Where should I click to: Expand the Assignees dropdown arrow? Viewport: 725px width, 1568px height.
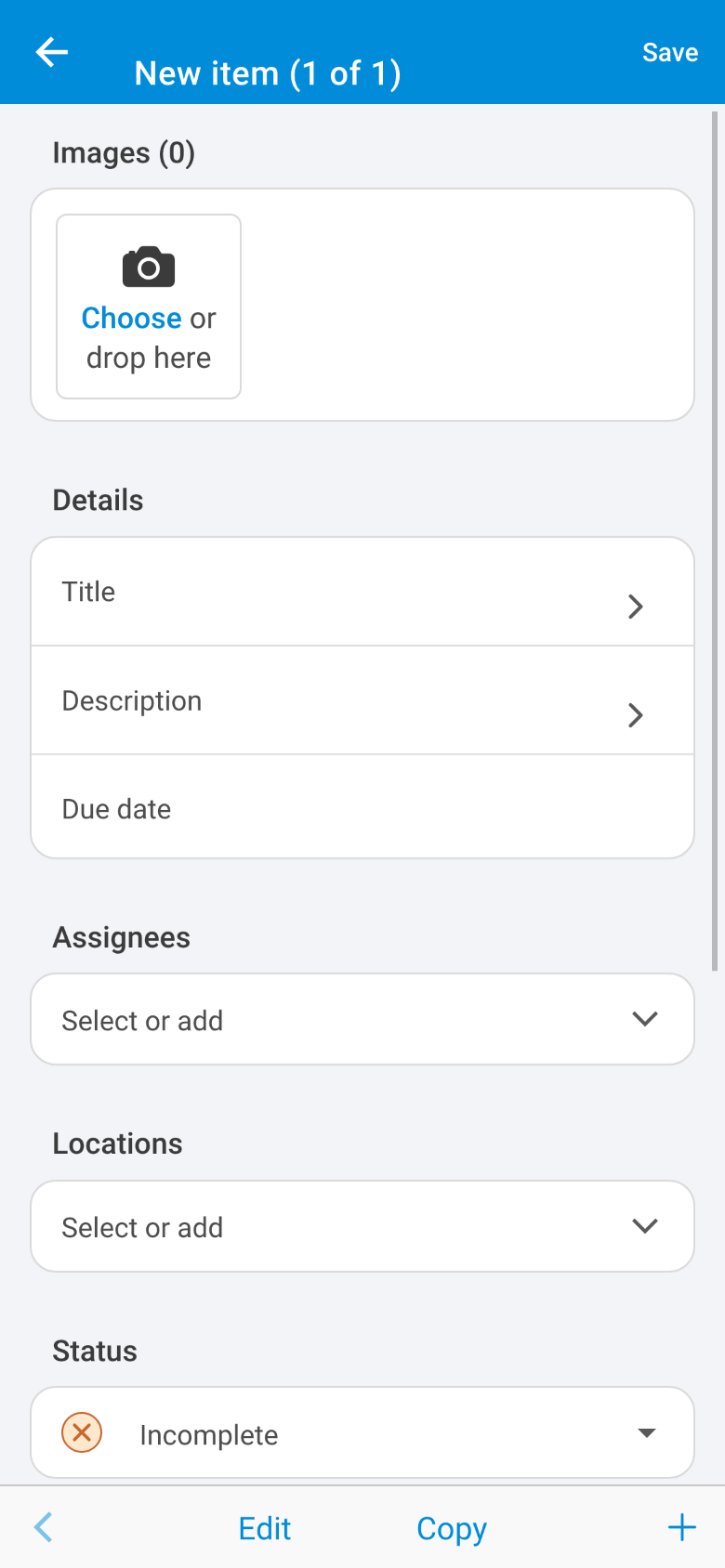coord(645,1019)
